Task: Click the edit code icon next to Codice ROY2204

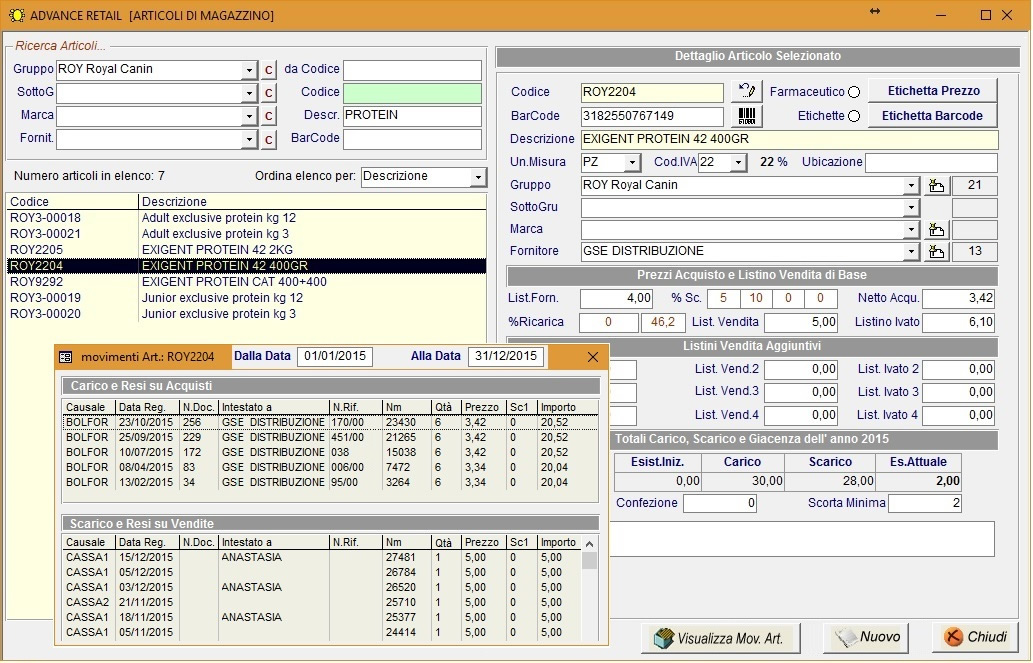Action: [x=746, y=91]
